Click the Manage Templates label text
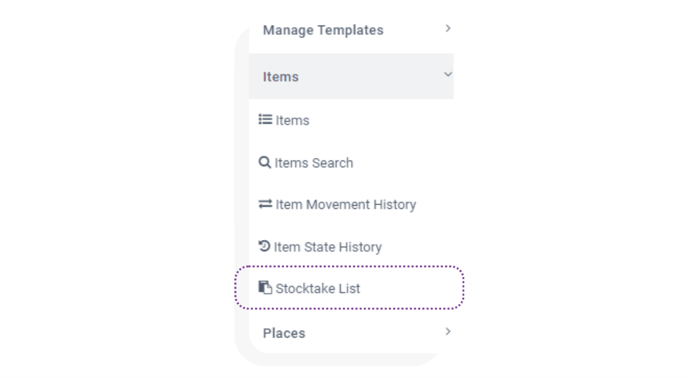 point(323,30)
